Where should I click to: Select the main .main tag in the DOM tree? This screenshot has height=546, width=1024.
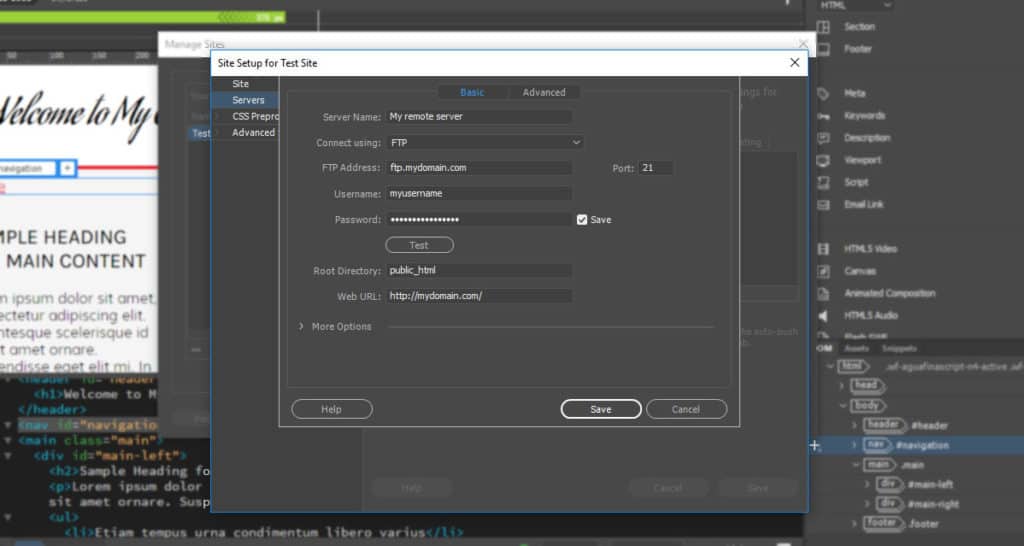click(x=879, y=465)
